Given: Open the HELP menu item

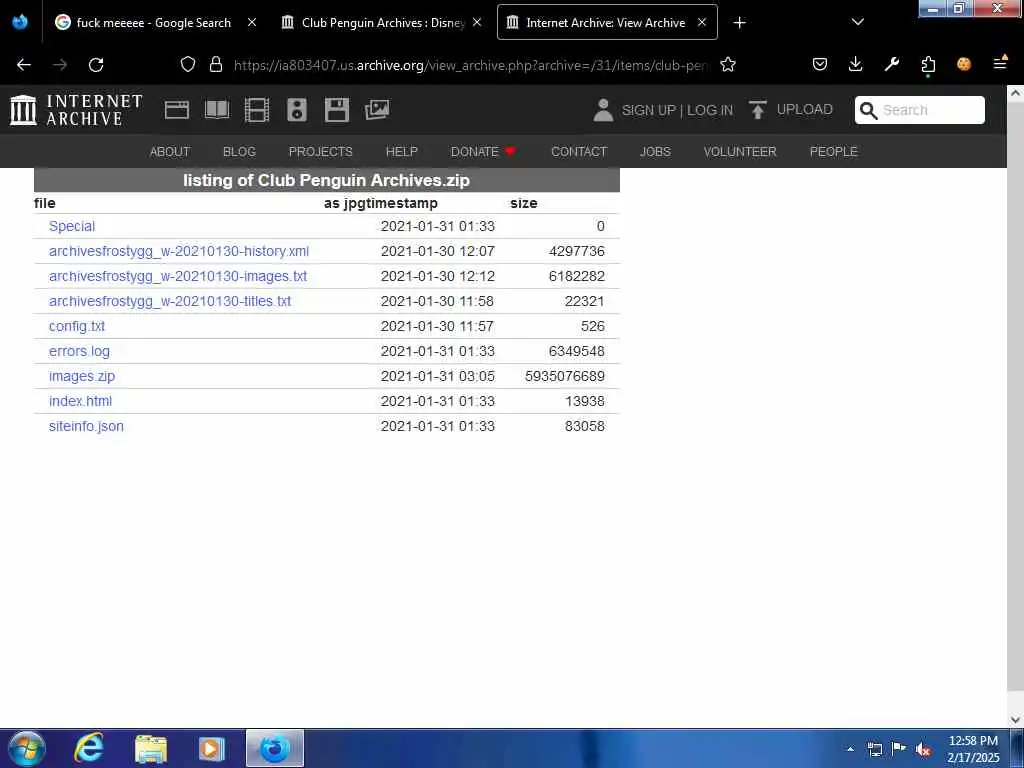Looking at the screenshot, I should (x=402, y=152).
